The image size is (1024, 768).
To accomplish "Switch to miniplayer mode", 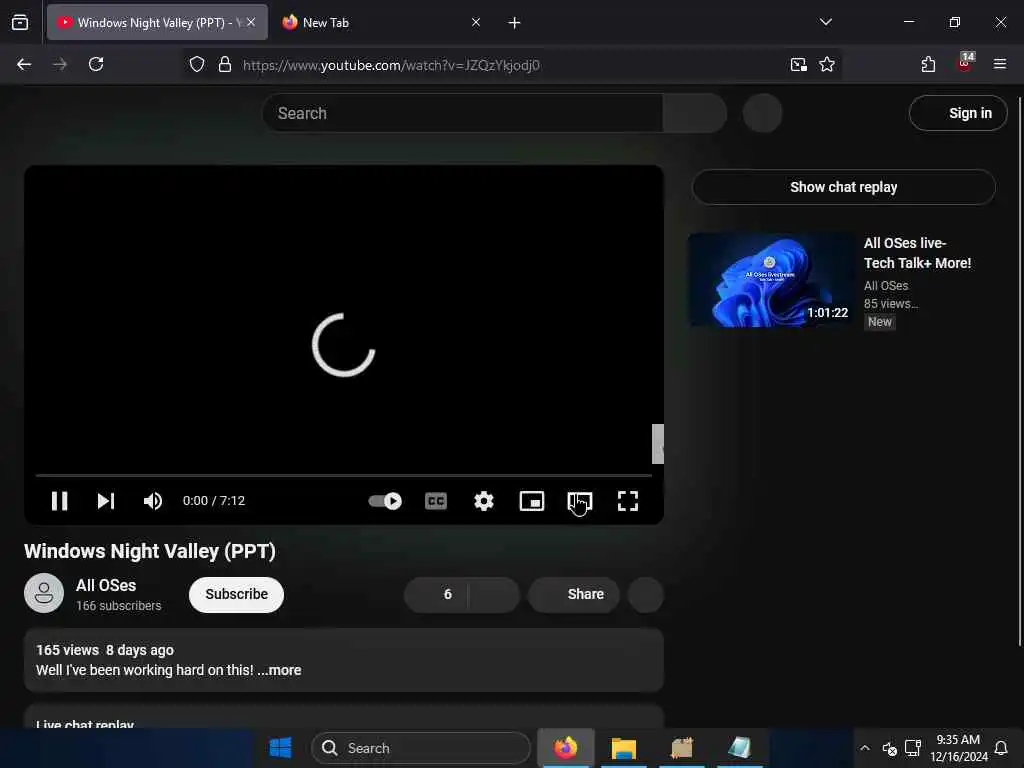I will 532,501.
